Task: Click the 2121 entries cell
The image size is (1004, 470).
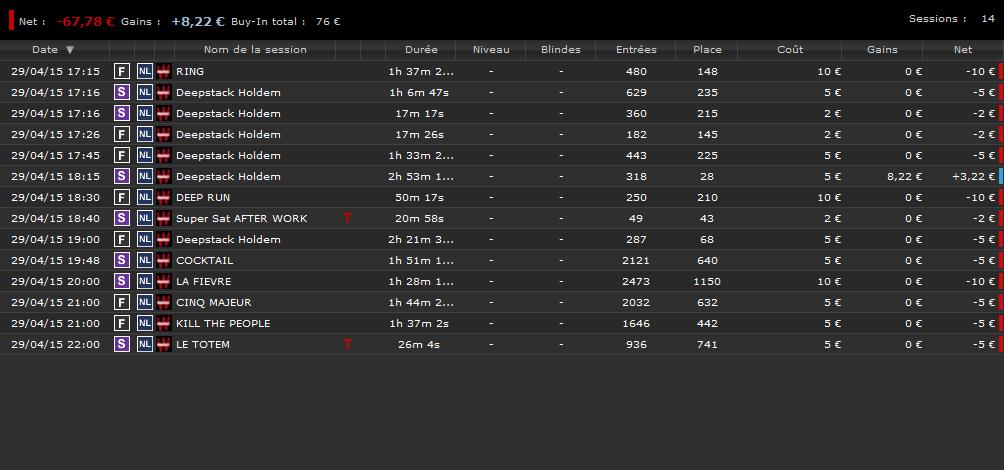Action: 636,260
